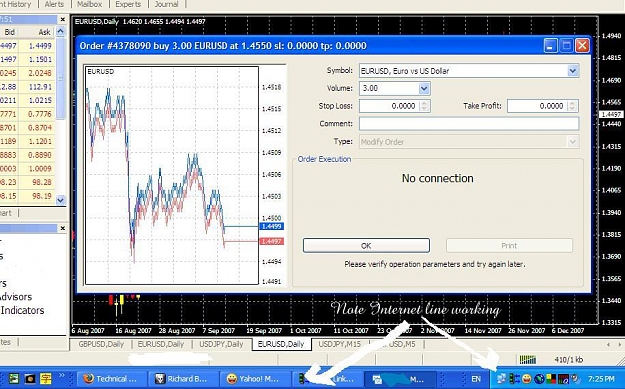This screenshot has width=625, height=389.
Task: Switch to the Journal terminal tab
Action: 166,4
